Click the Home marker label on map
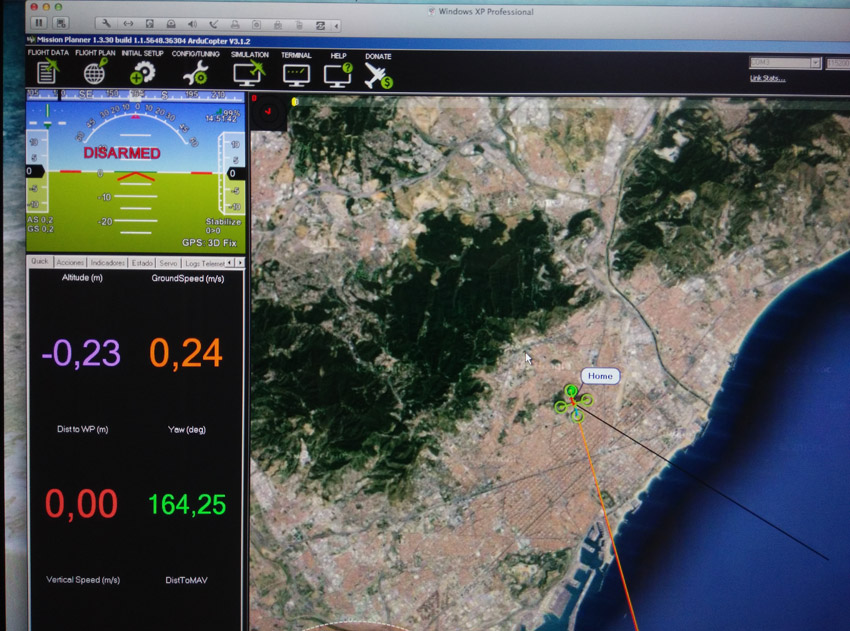This screenshot has width=850, height=631. (x=600, y=376)
